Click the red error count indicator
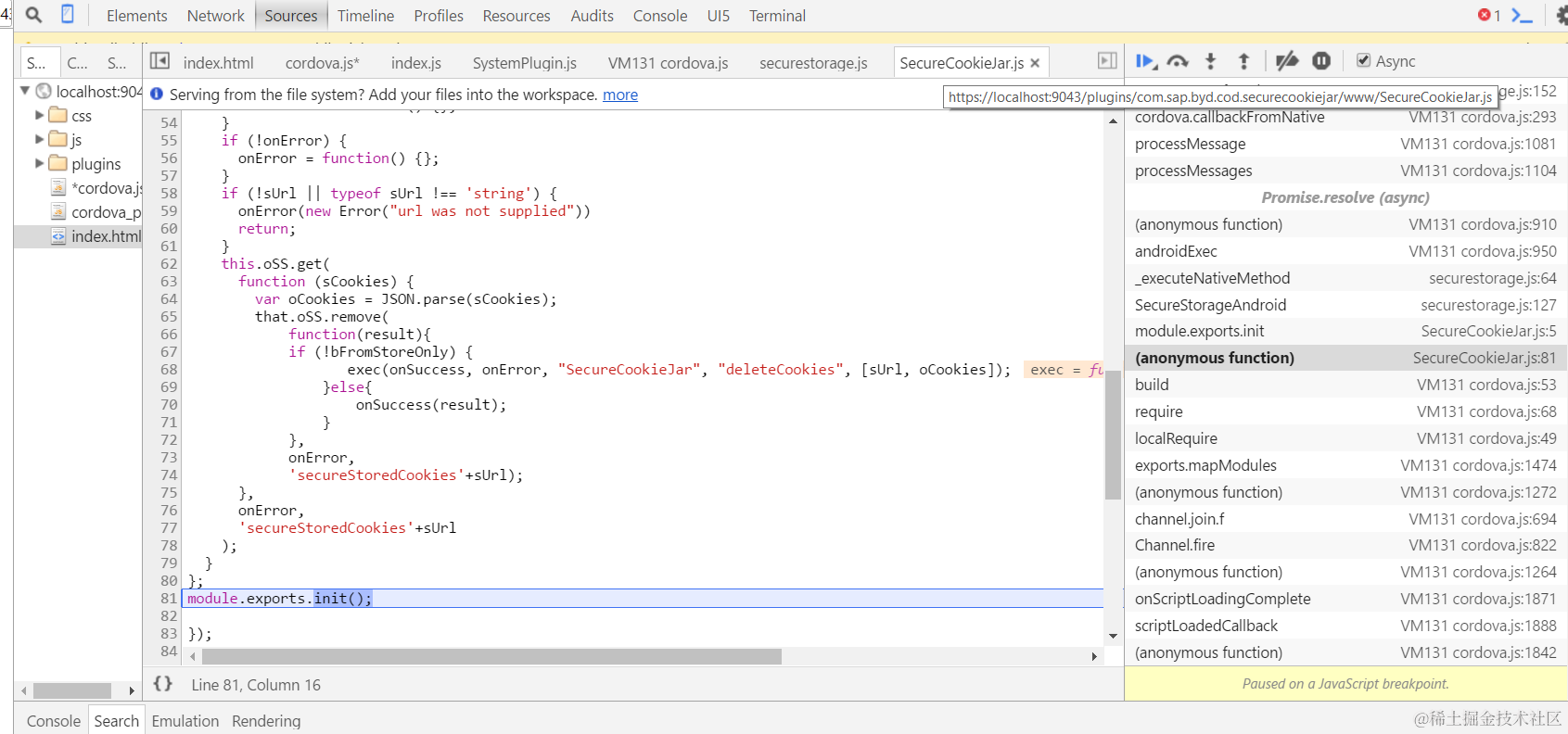Viewport: 1568px width, 734px height. (x=1489, y=15)
